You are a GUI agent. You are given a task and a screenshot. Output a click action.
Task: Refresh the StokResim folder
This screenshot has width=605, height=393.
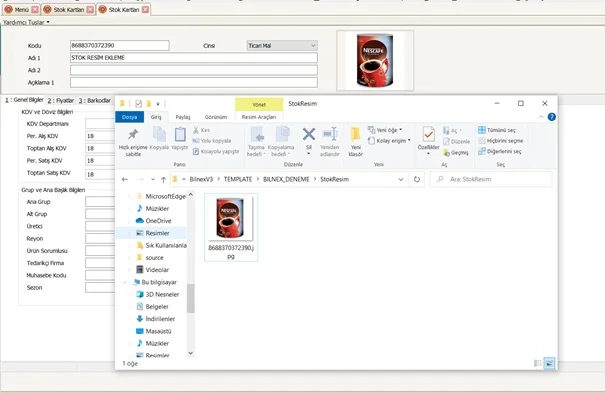click(x=417, y=179)
